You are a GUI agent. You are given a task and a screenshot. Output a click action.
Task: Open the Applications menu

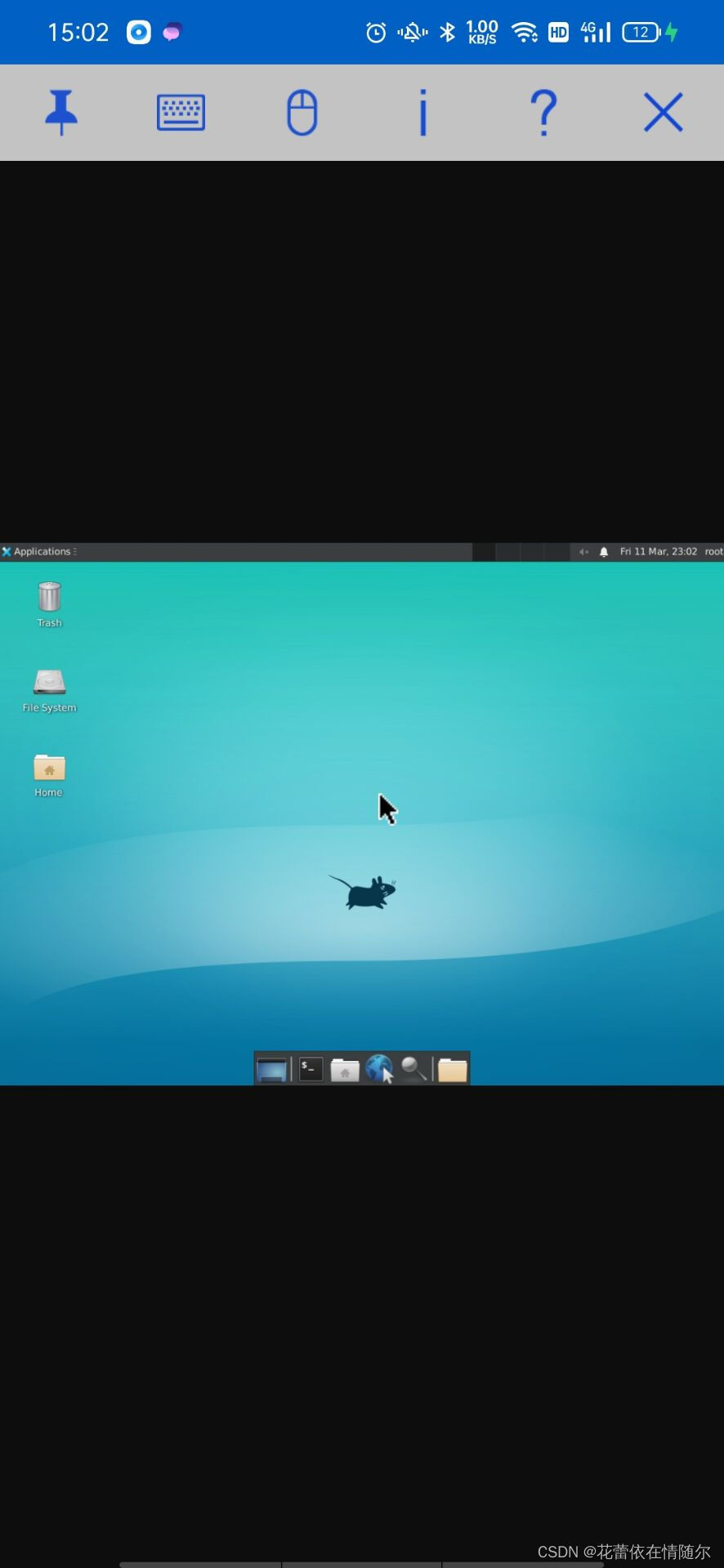pos(39,552)
